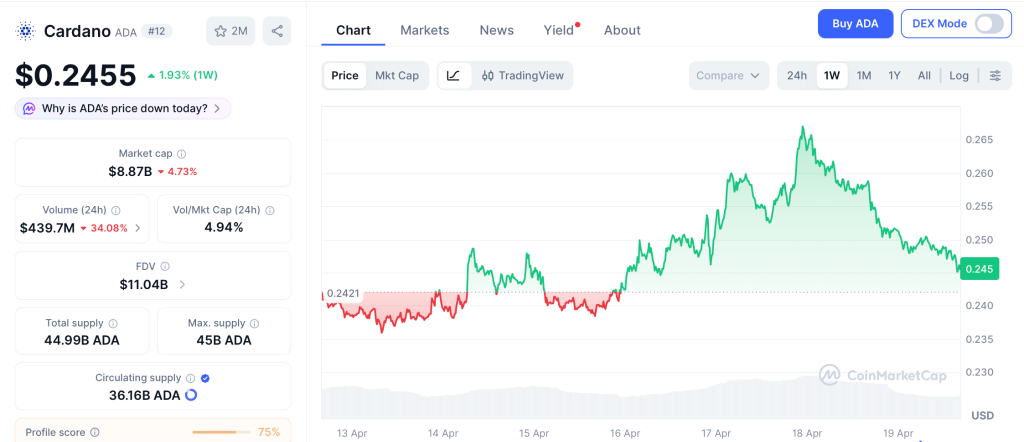Switch to the Markets tab
1024x442 pixels.
424,30
